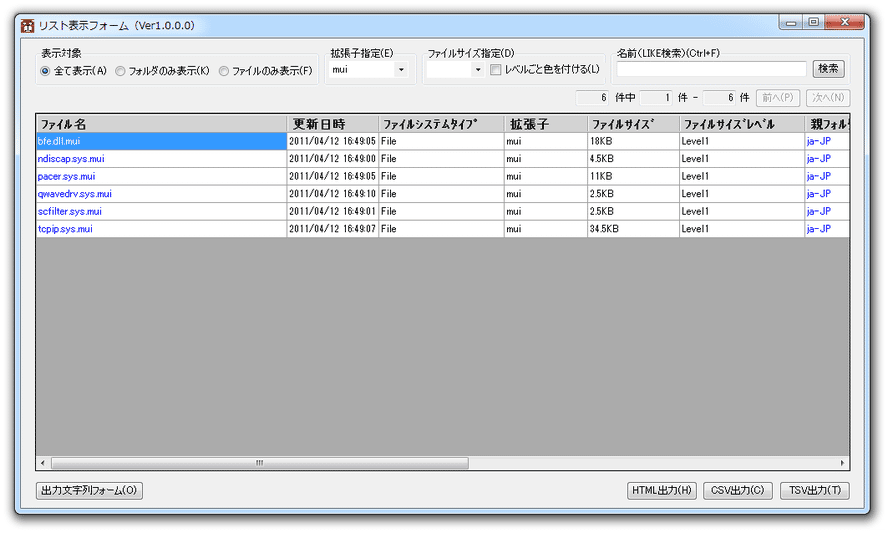Click the TSV出力(T) button
The width and height of the screenshot is (888, 533).
pyautogui.click(x=814, y=490)
